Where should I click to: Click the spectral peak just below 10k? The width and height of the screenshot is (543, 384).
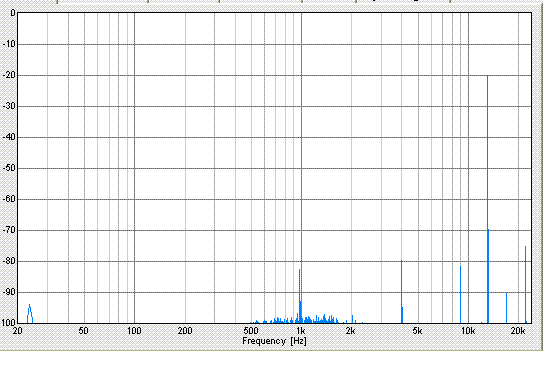(460, 294)
